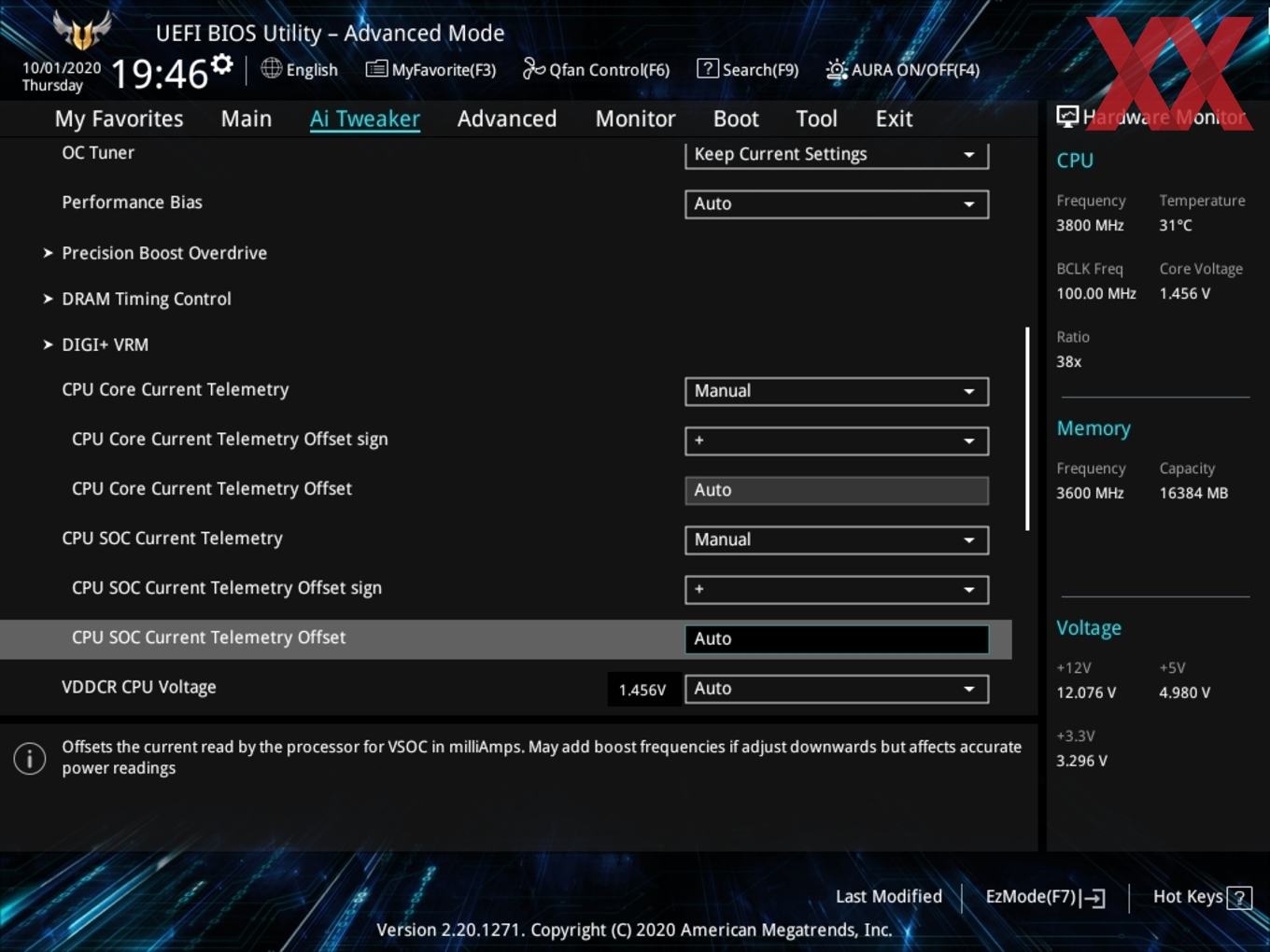
Task: Click the TUF logo emblem
Action: tap(82, 30)
